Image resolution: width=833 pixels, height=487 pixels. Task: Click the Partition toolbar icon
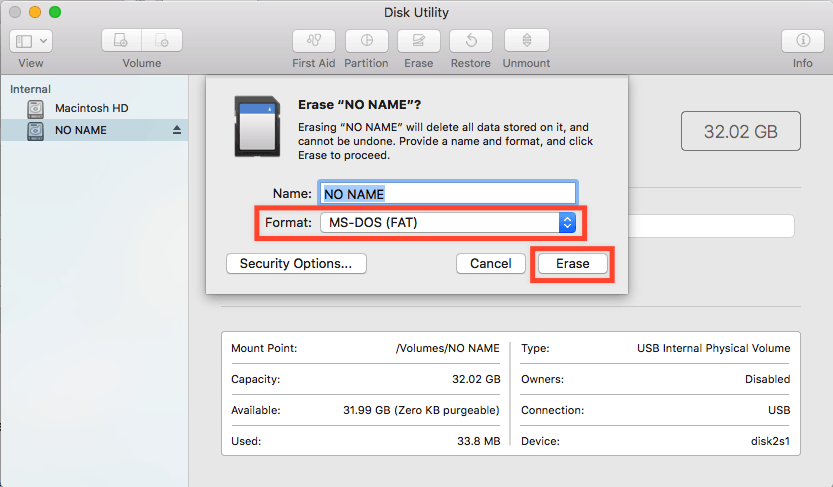click(367, 41)
